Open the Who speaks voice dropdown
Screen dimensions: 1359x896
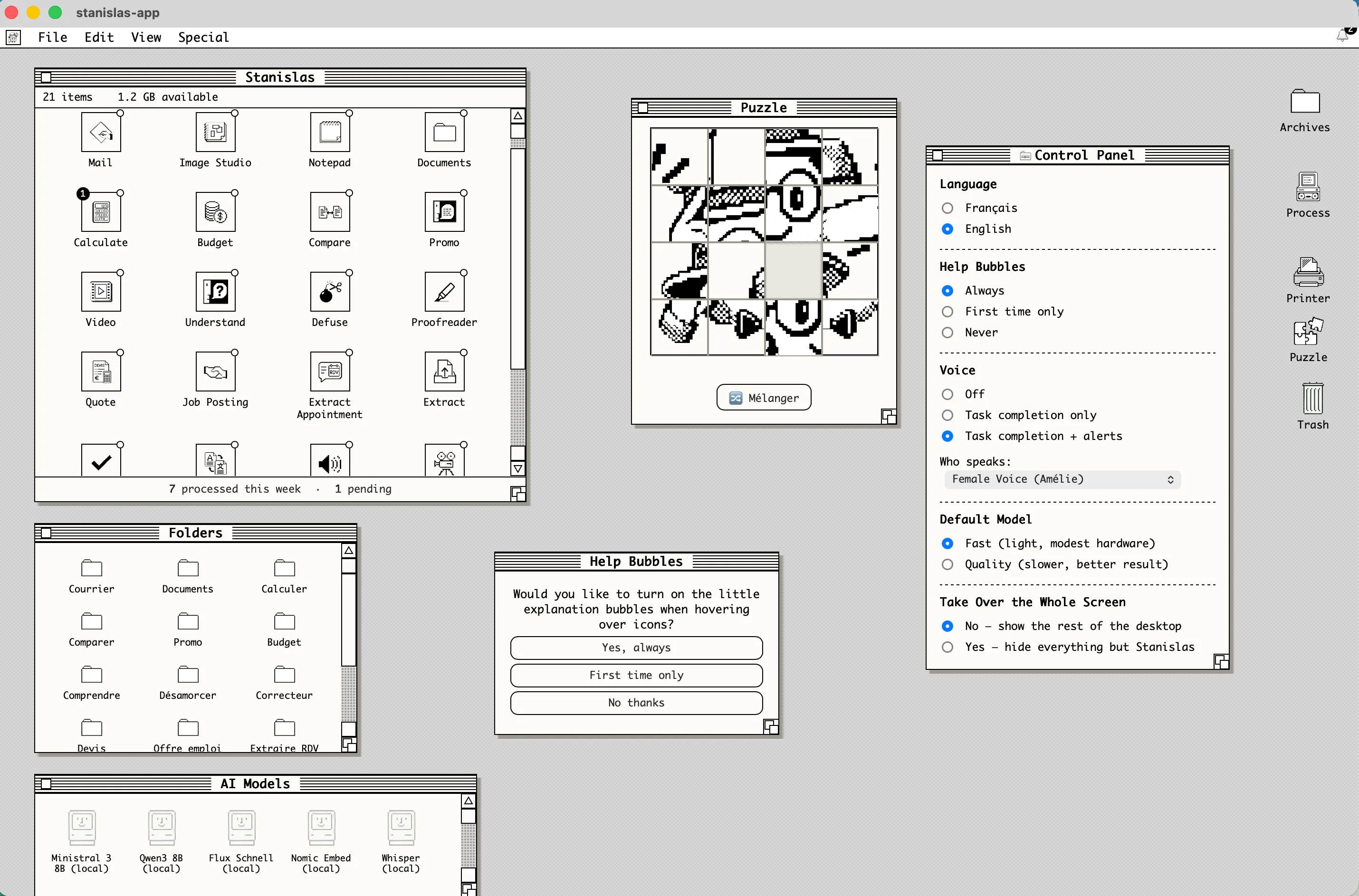[1062, 479]
